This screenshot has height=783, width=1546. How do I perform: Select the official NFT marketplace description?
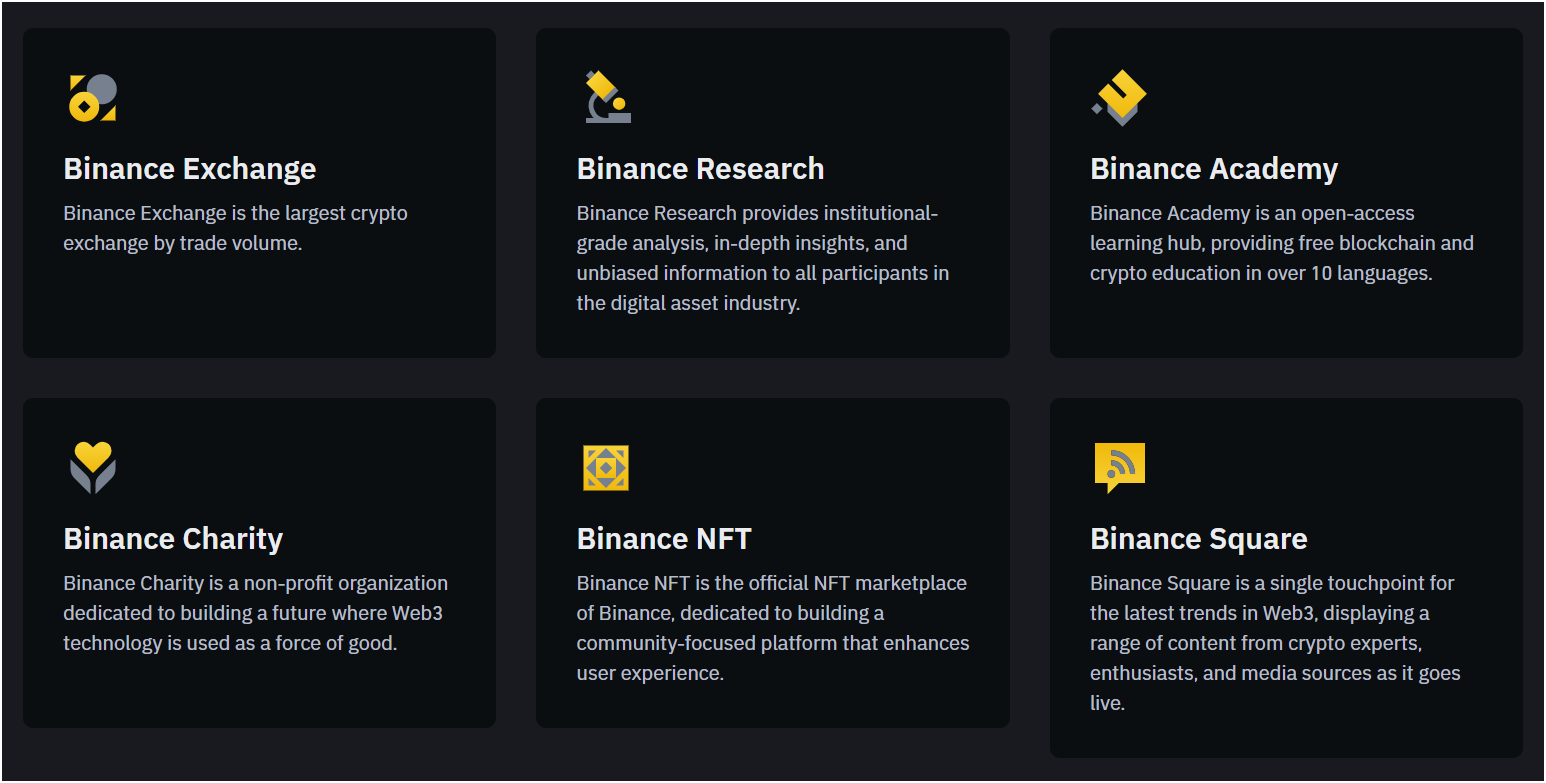pos(772,628)
